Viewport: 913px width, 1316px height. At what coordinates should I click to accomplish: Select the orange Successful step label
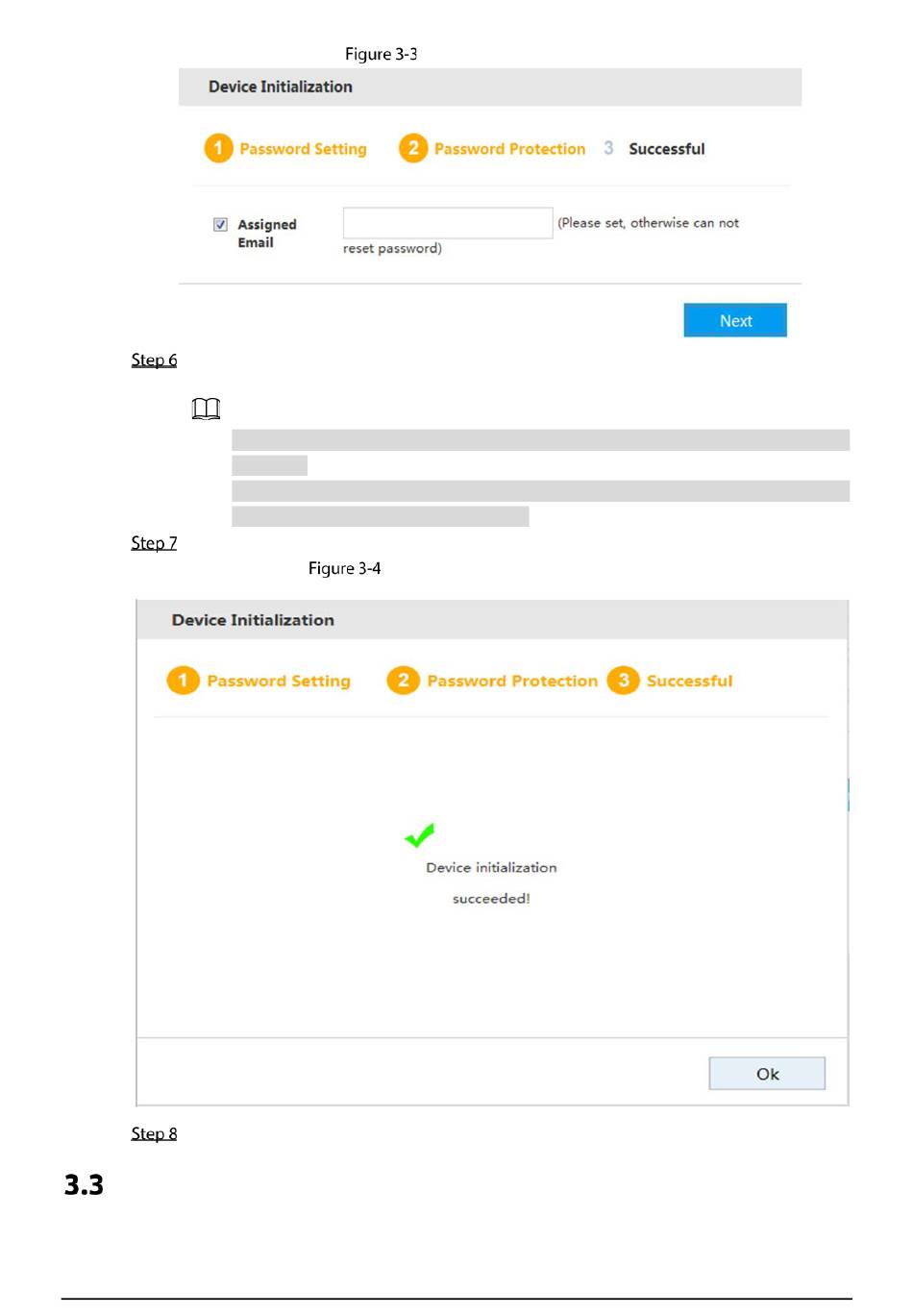pos(689,681)
